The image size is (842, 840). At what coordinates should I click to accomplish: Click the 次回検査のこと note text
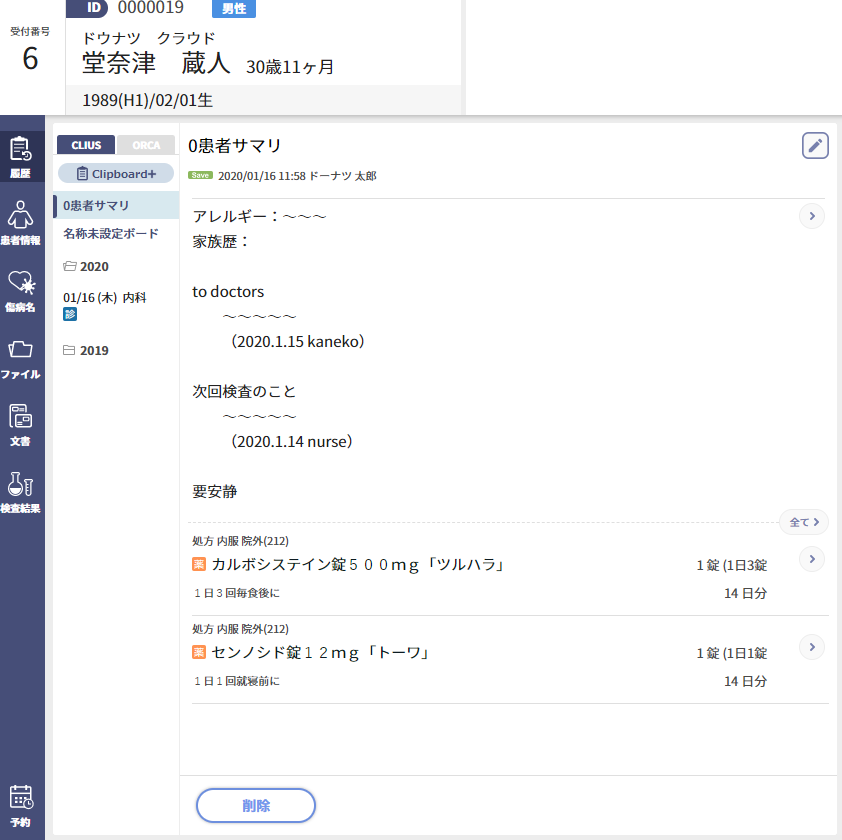point(244,392)
